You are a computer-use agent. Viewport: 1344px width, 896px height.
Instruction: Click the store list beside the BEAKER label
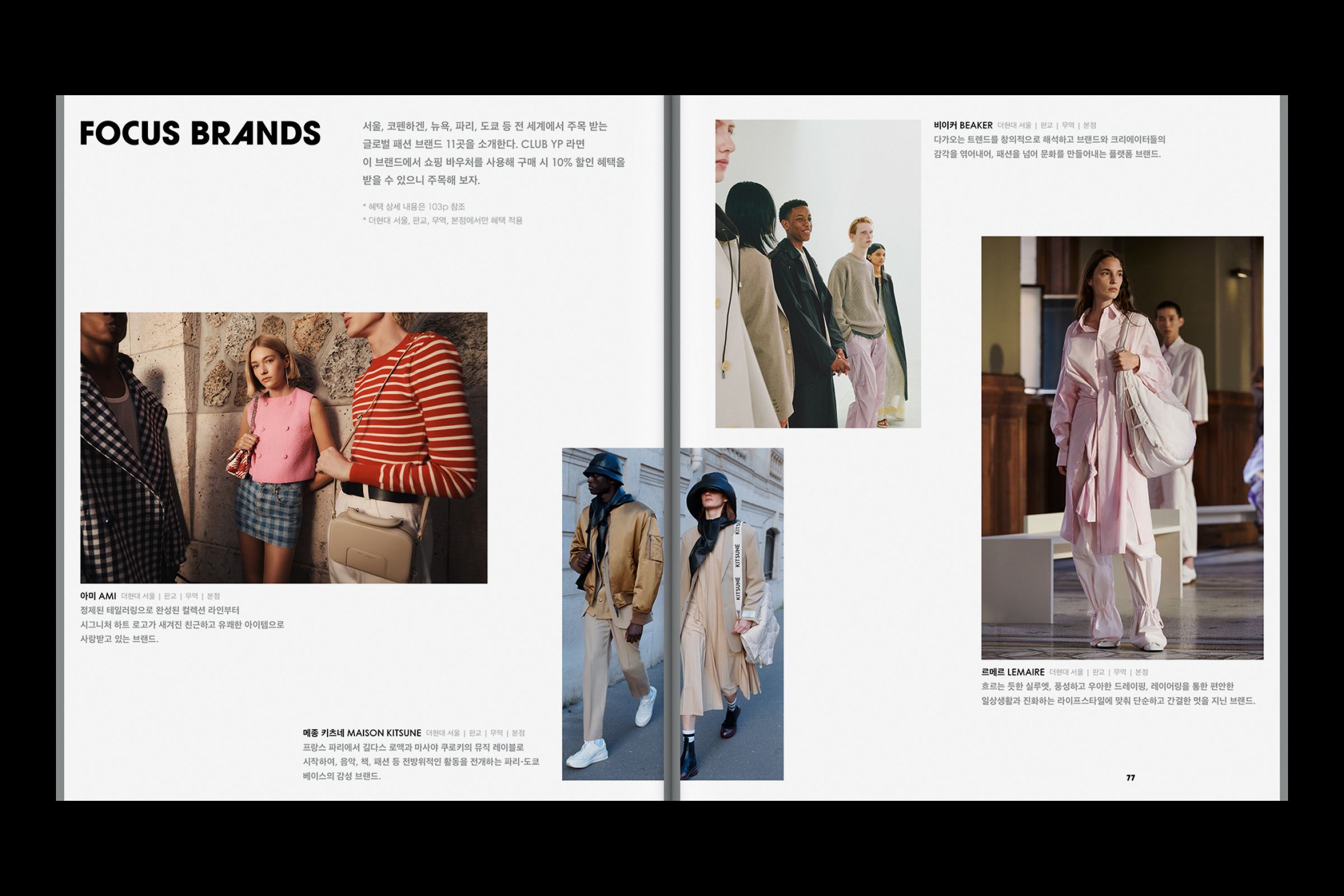tap(1047, 125)
